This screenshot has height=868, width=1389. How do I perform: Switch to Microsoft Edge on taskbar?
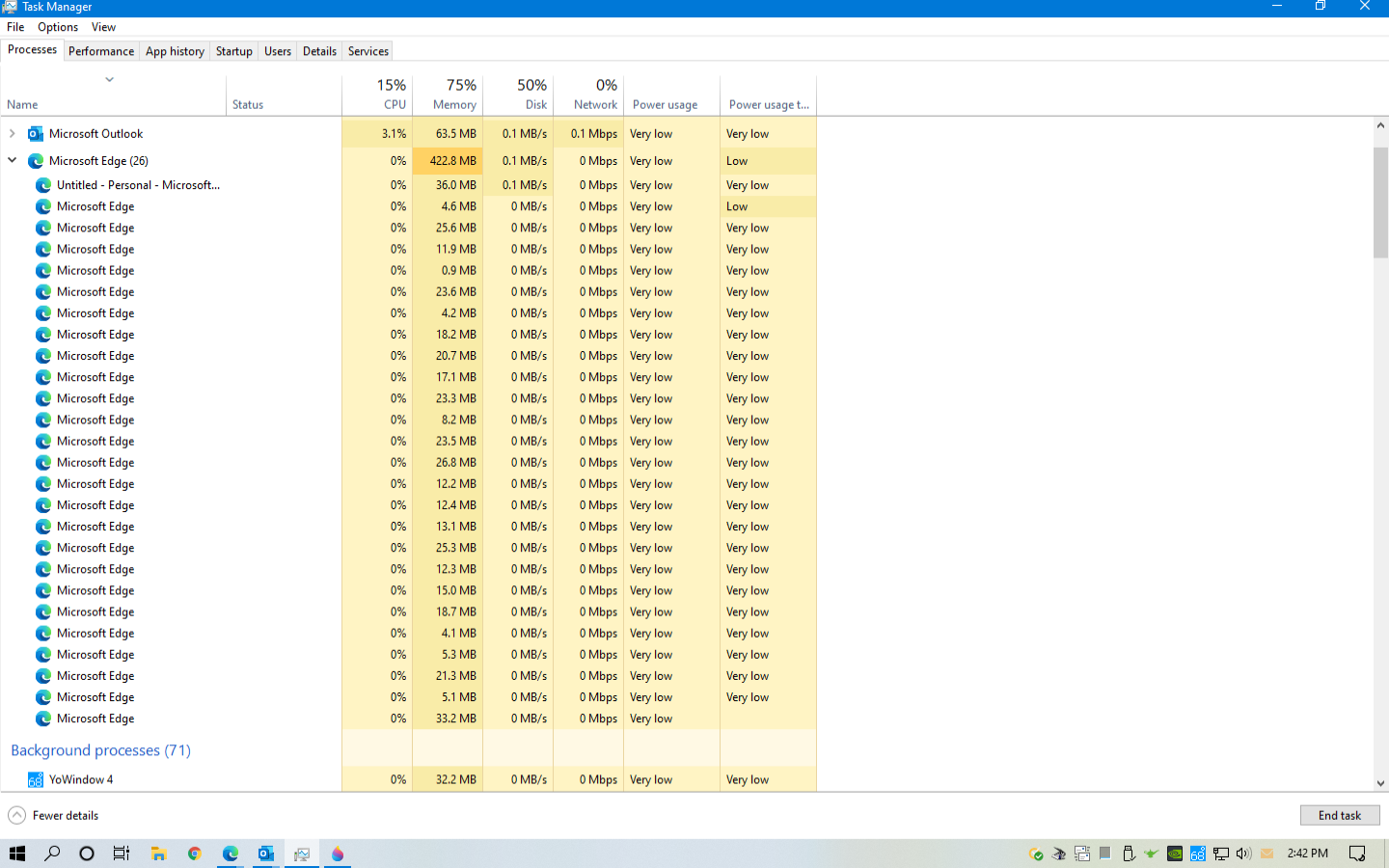[x=231, y=854]
